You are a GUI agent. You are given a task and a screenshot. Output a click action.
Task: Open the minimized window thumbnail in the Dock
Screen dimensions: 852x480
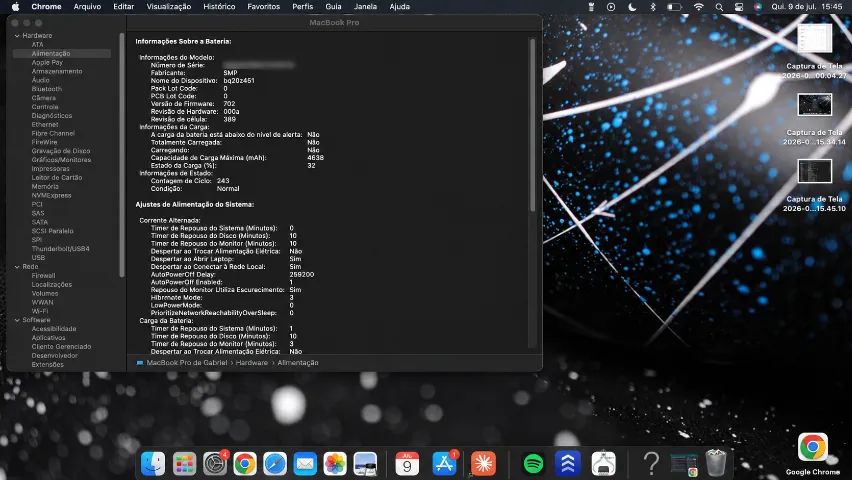click(x=684, y=465)
